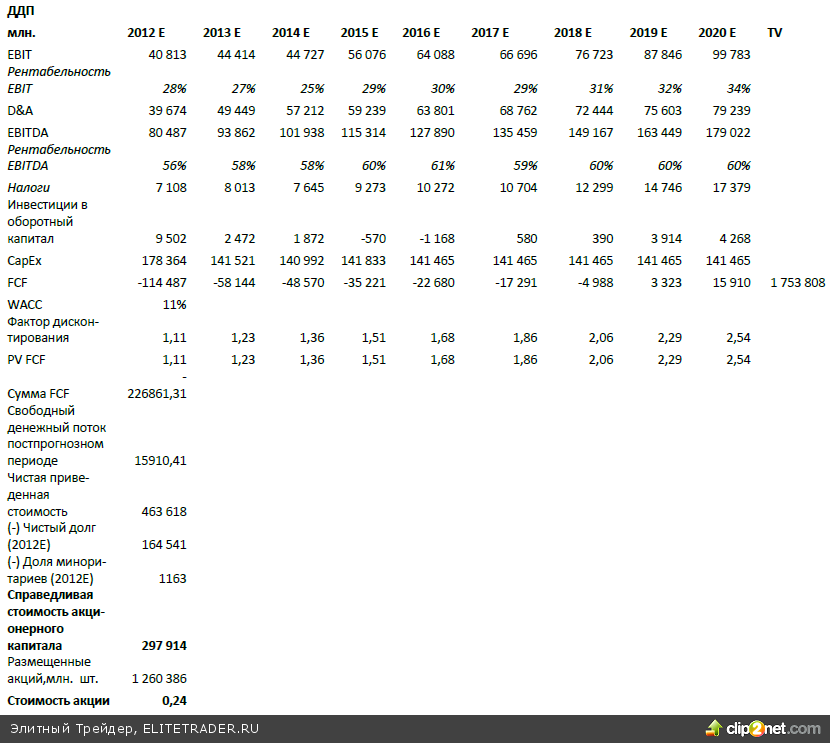Select the terminal value cell 1 753 808
830x743 pixels.
797,283
